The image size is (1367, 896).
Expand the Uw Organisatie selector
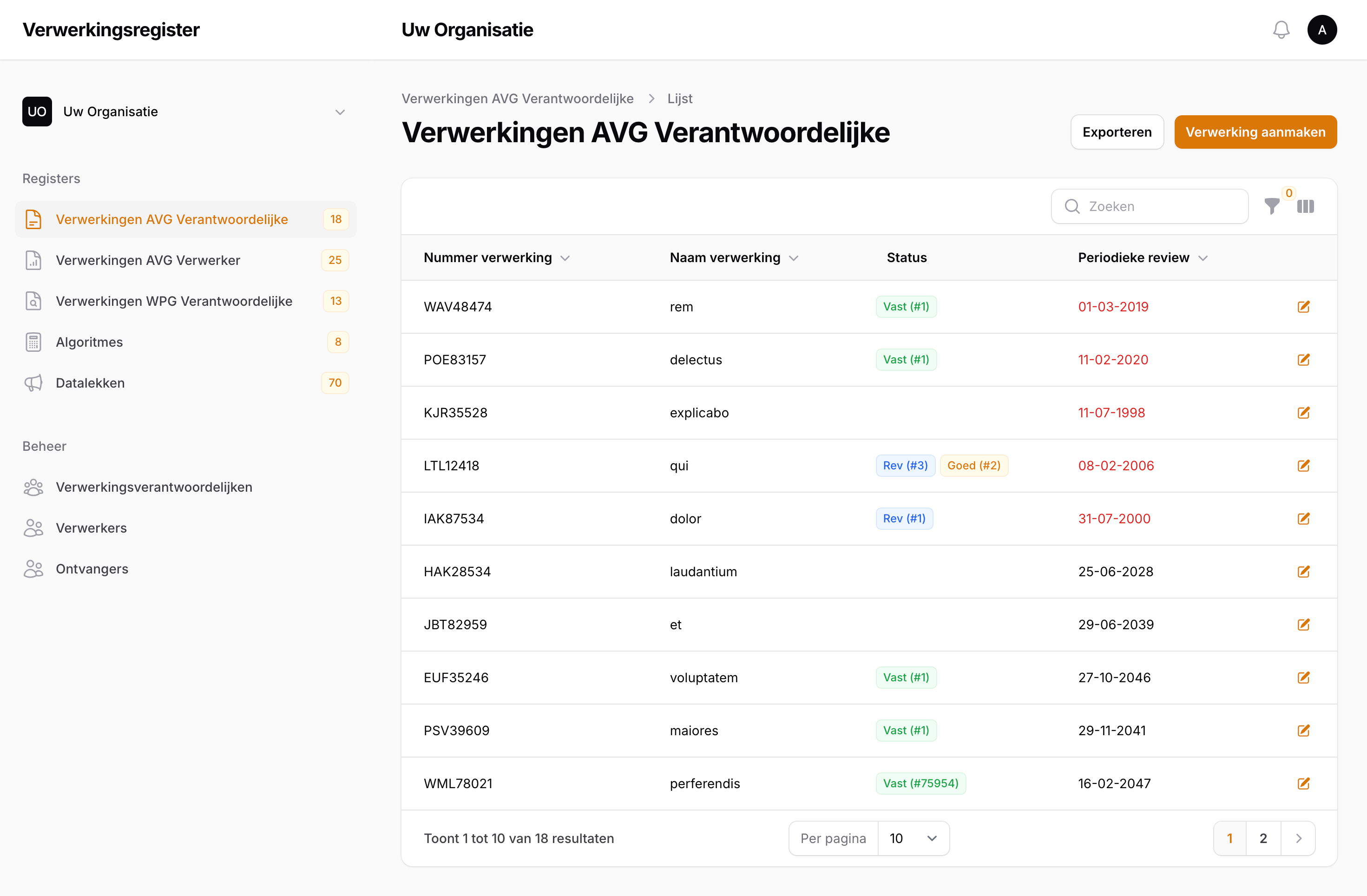(x=340, y=112)
